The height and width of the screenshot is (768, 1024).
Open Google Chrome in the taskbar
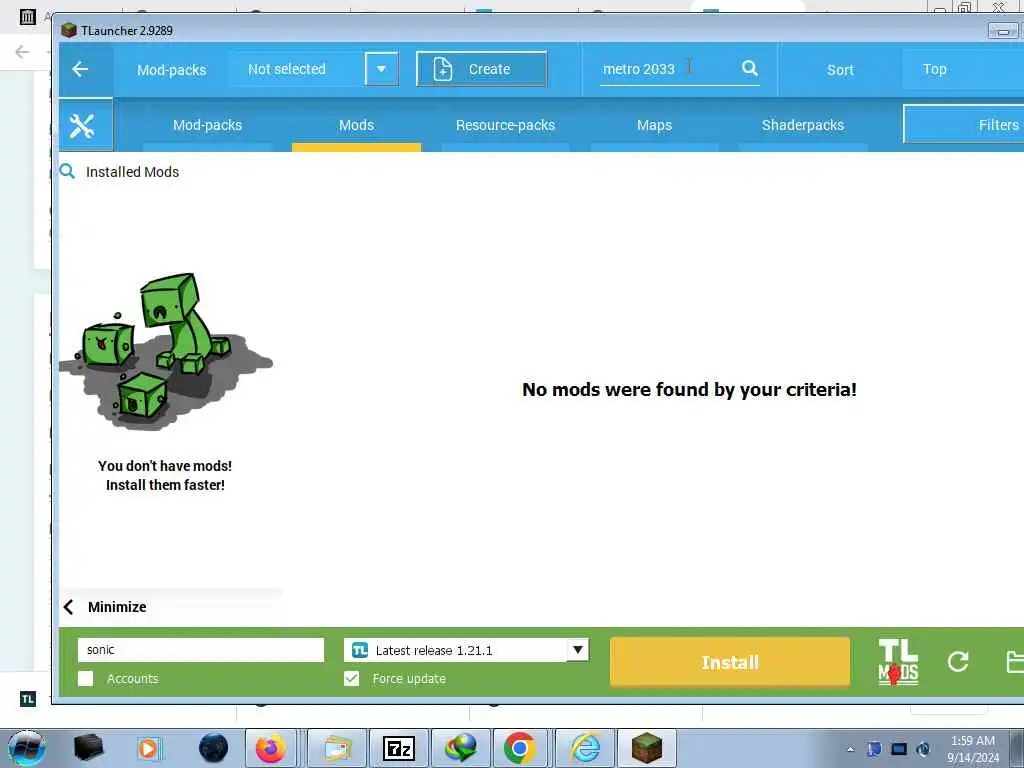pos(520,748)
